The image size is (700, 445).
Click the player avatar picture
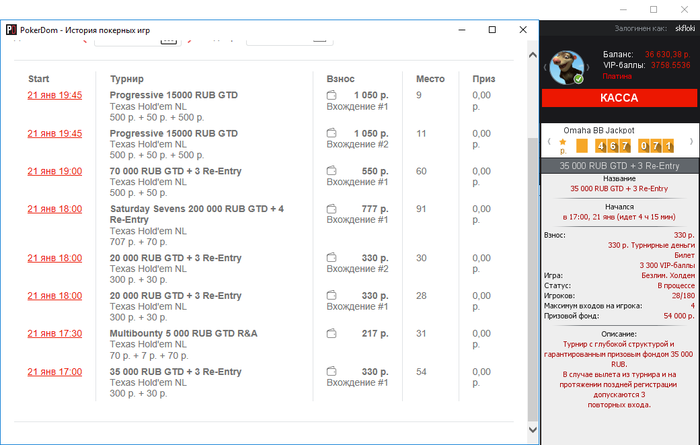[567, 67]
